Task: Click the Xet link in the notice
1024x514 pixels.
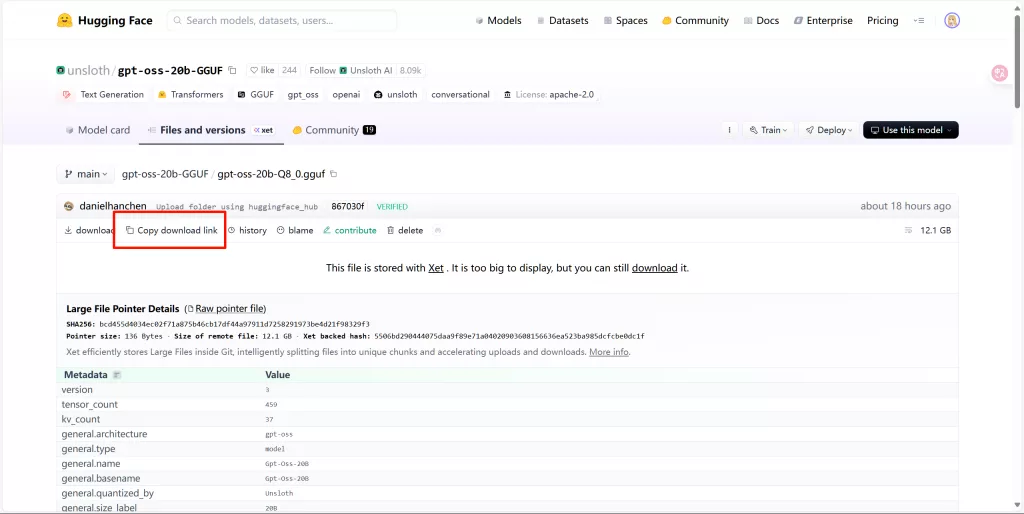Action: 436,268
